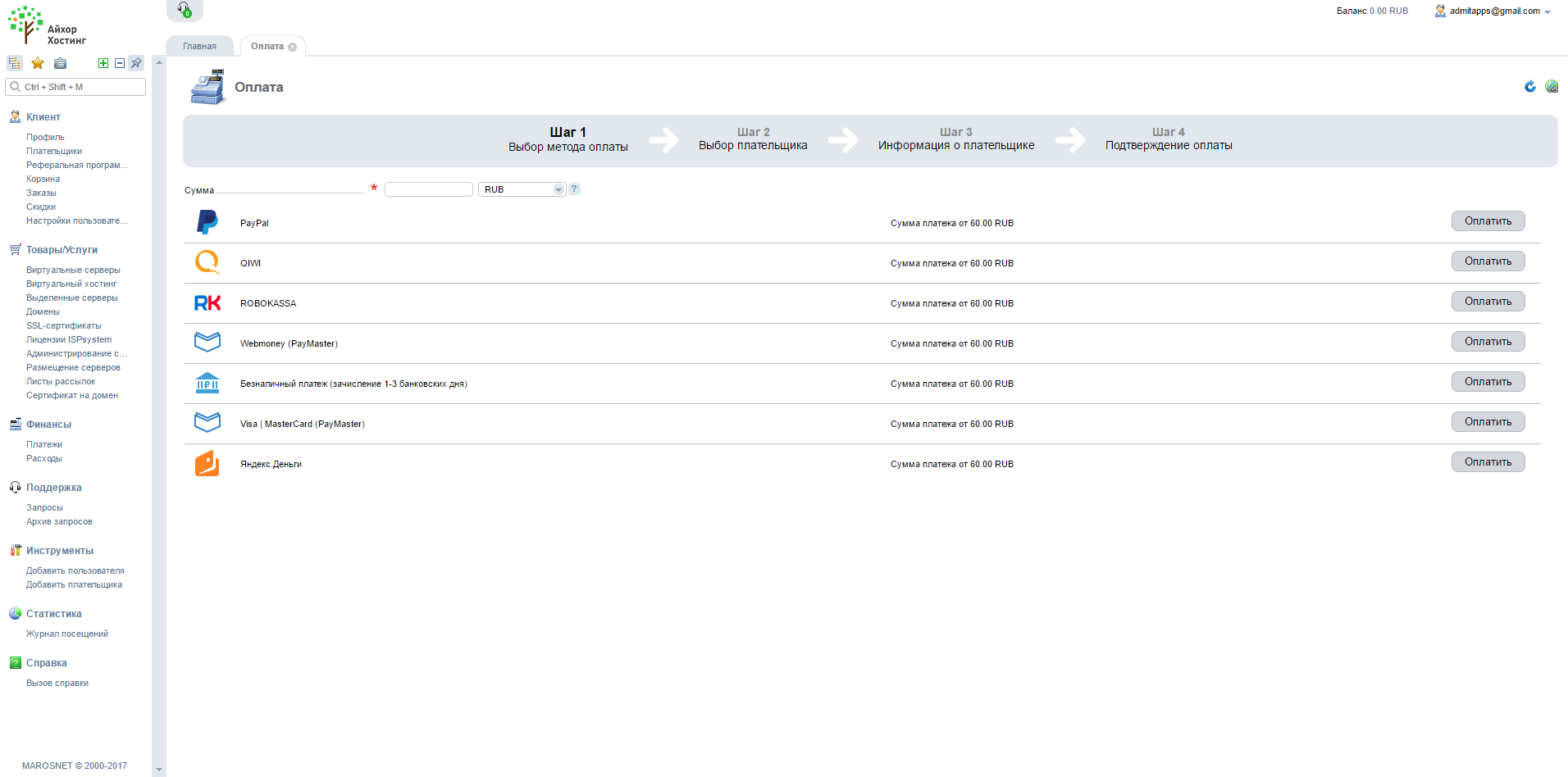Click Оплатить for Яндекс.Деньги
Viewport: 1568px width, 777px height.
(1488, 462)
